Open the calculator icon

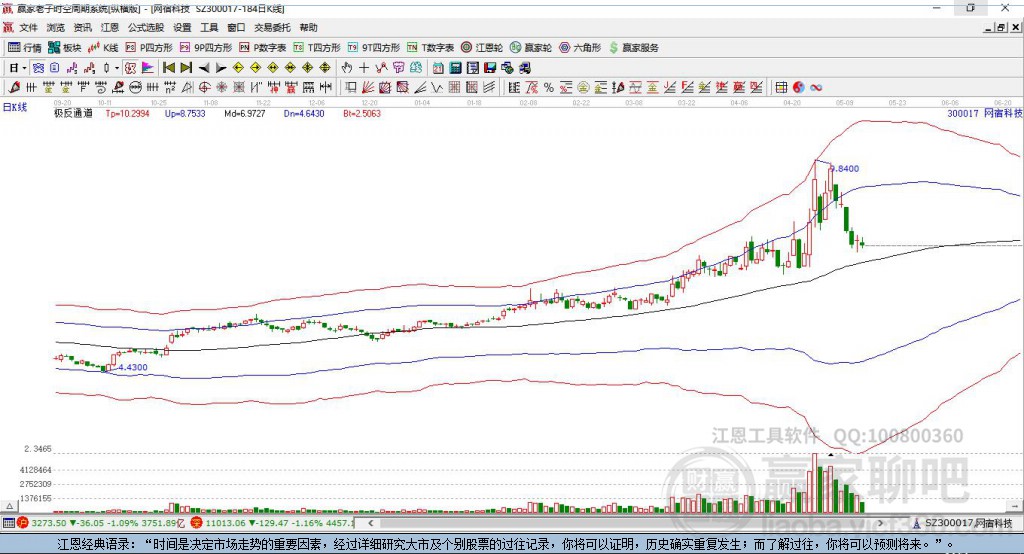pos(455,68)
